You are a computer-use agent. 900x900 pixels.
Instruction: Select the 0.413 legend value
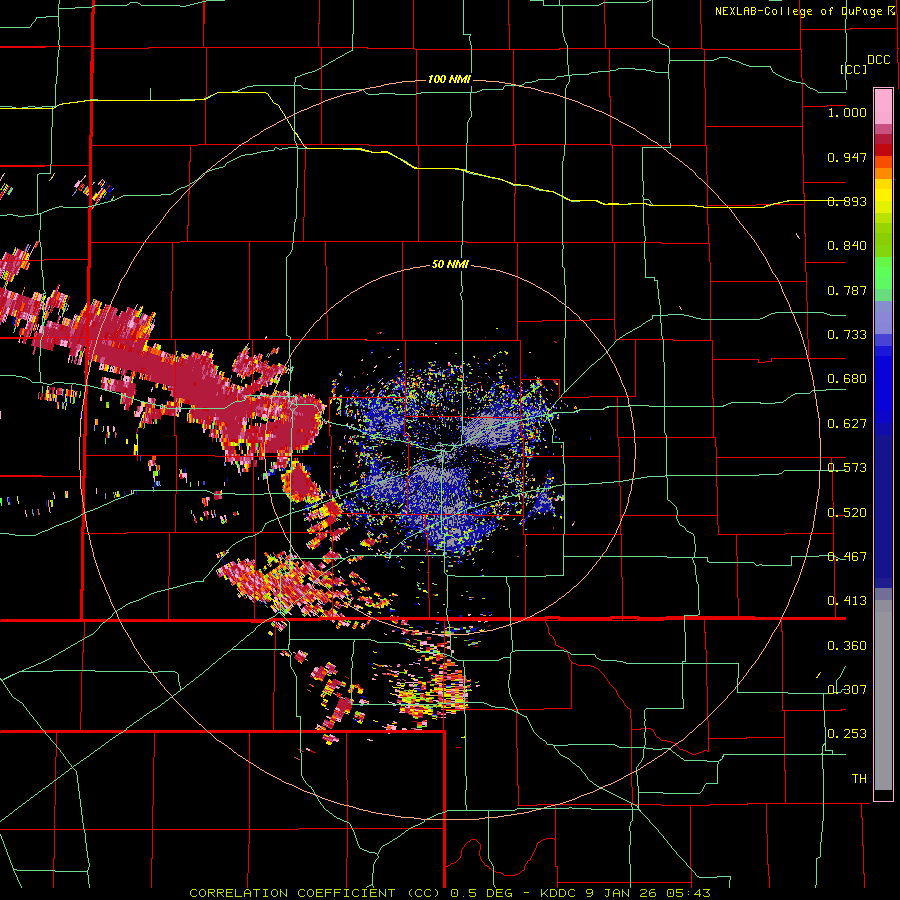pyautogui.click(x=847, y=601)
